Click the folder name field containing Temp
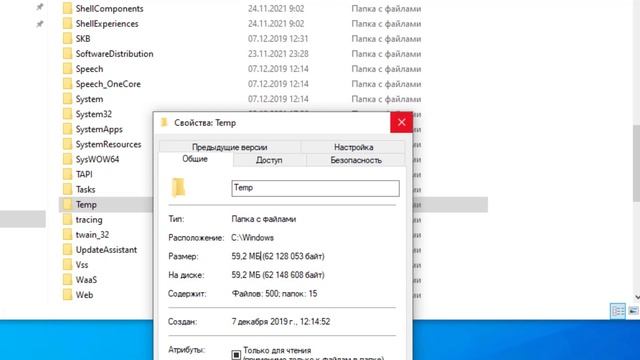640x360 pixels. point(315,188)
